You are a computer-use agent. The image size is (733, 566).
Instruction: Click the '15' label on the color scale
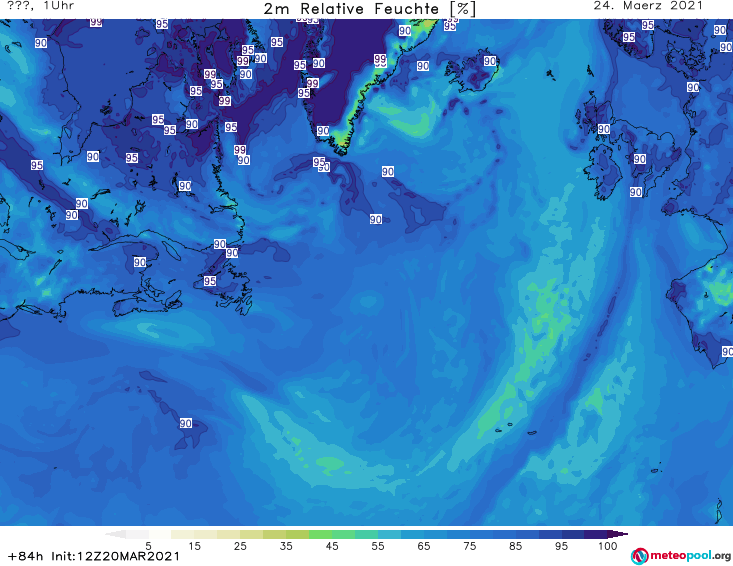point(194,546)
